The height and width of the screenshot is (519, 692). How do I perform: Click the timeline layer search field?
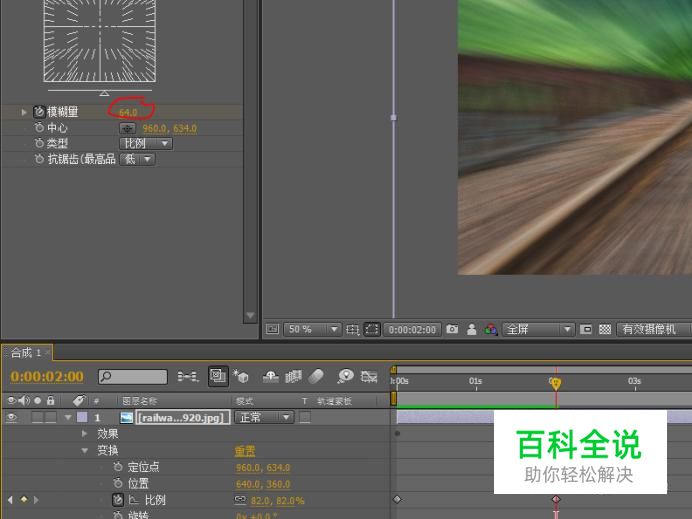coord(133,376)
